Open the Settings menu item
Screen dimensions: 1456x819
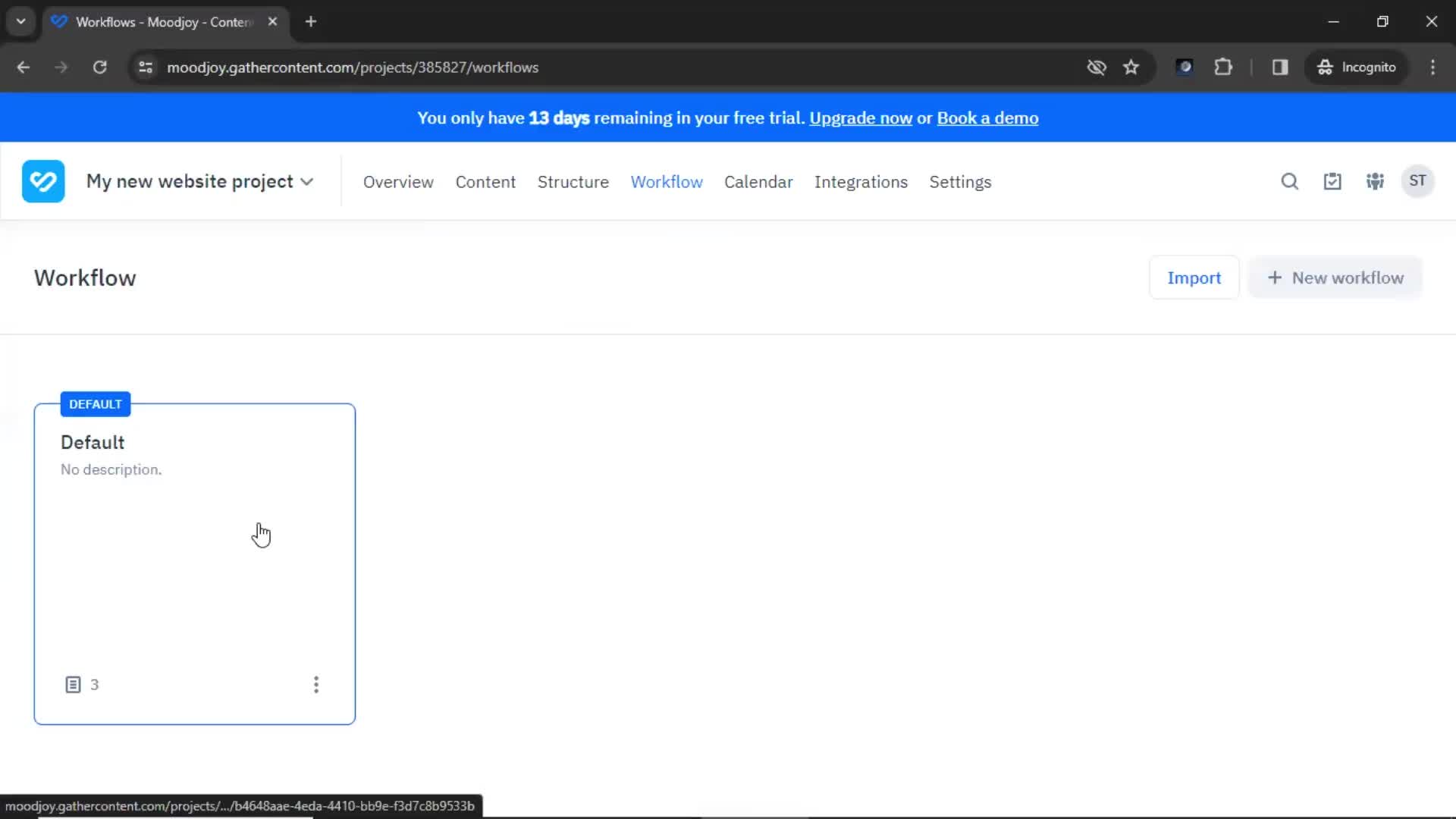[x=960, y=182]
